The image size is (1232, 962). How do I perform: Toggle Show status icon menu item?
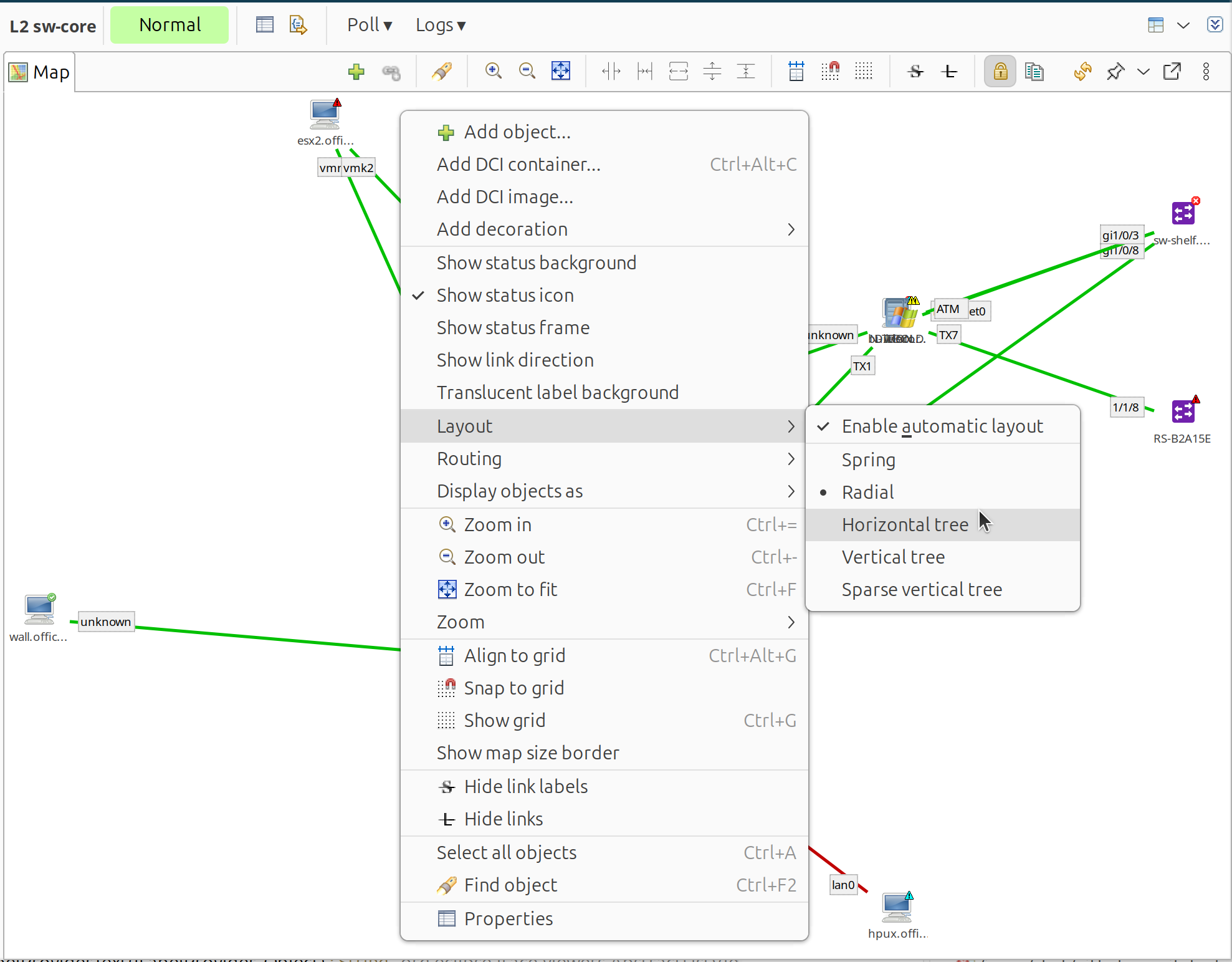tap(505, 296)
